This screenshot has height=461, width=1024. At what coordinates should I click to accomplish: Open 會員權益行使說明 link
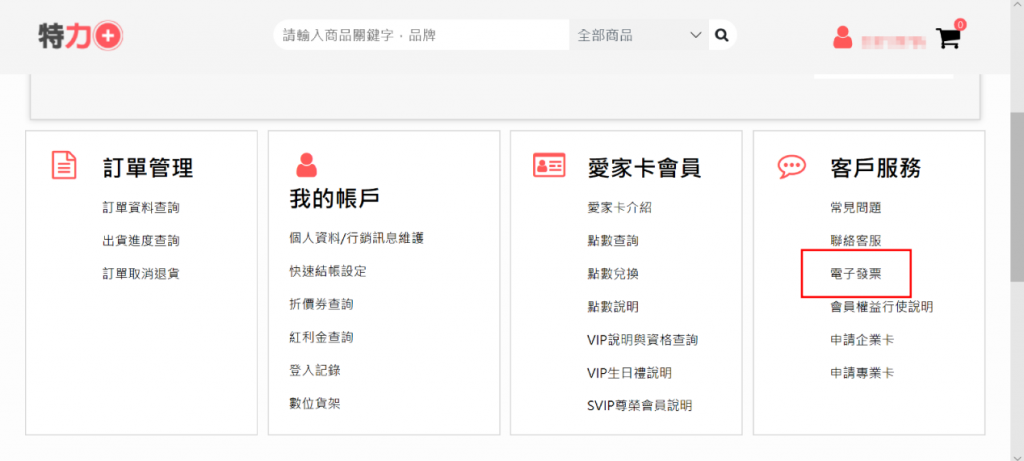pos(882,306)
